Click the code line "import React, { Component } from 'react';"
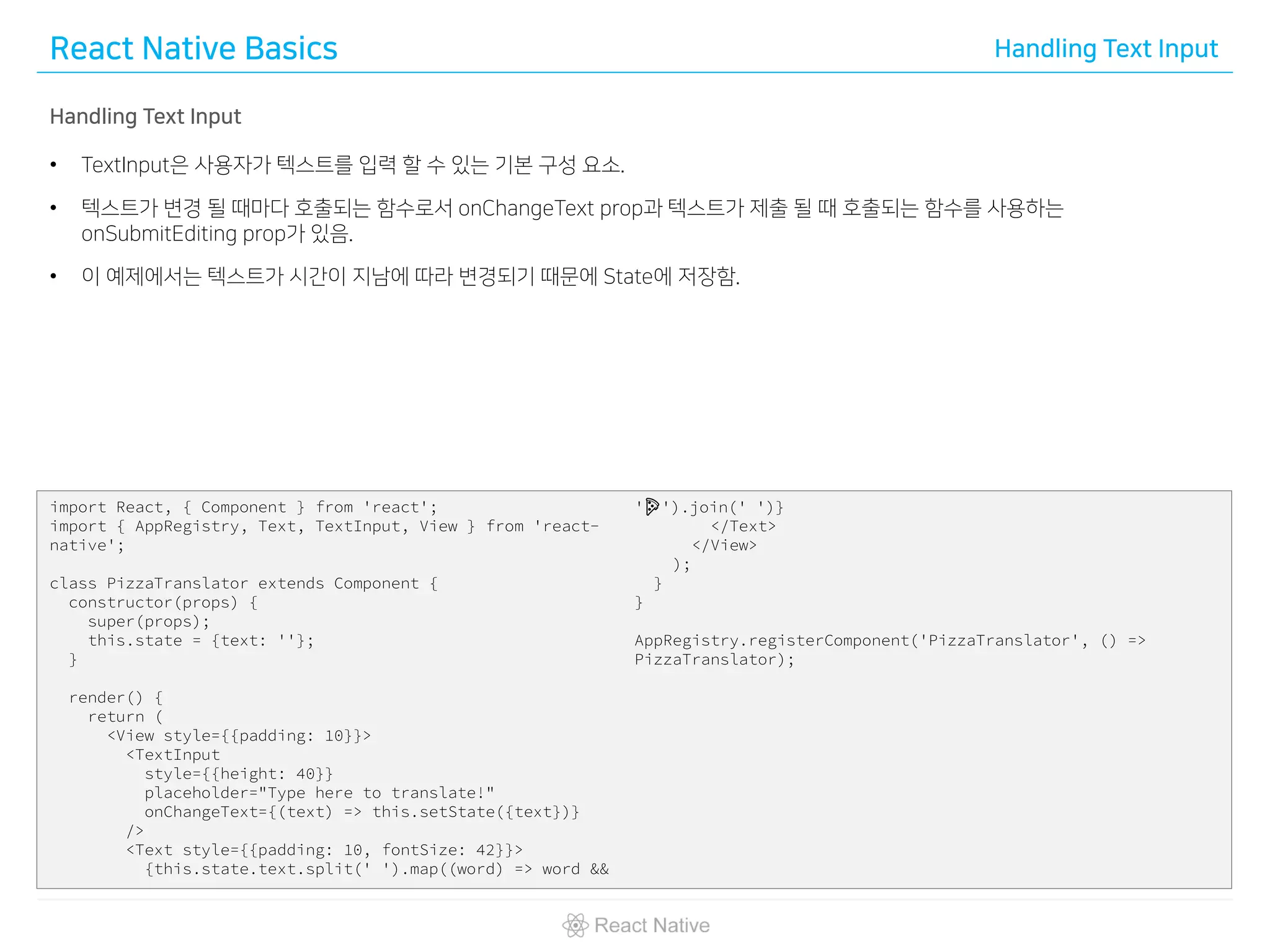The image size is (1270, 952). (244, 508)
